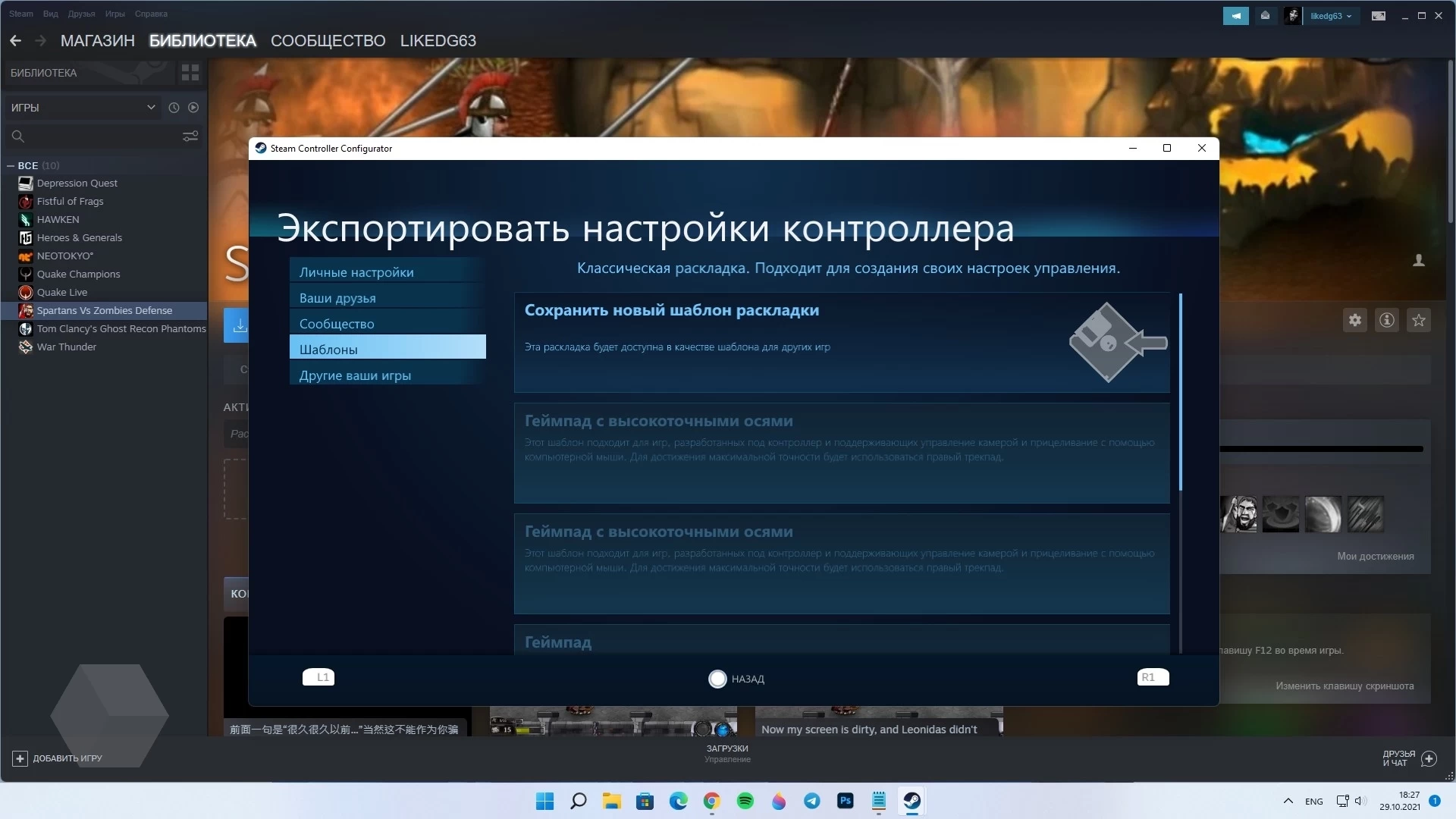Click the НАЗАД back button
The width and height of the screenshot is (1456, 819).
click(736, 679)
